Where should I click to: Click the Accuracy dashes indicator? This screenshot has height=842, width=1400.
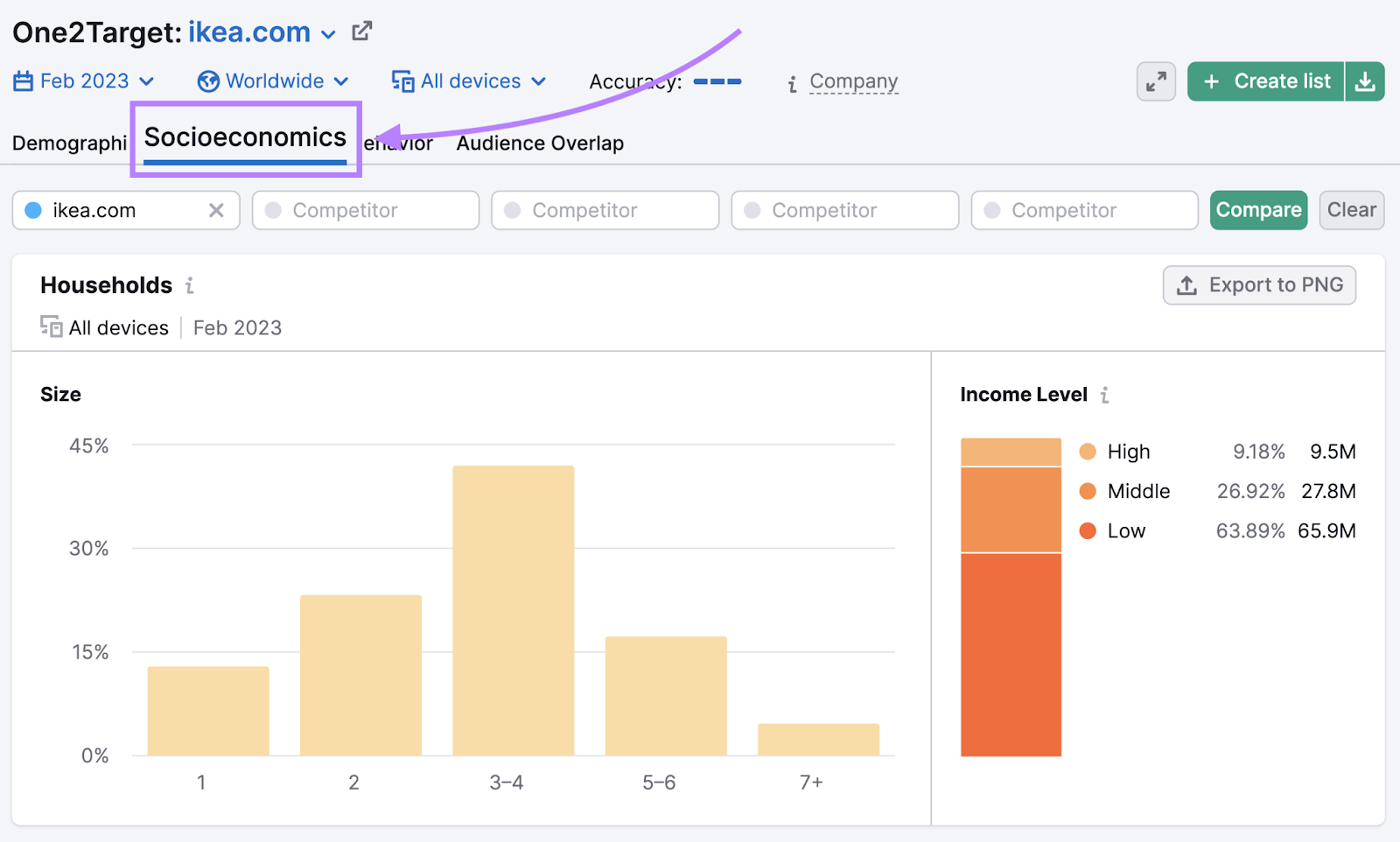[717, 81]
